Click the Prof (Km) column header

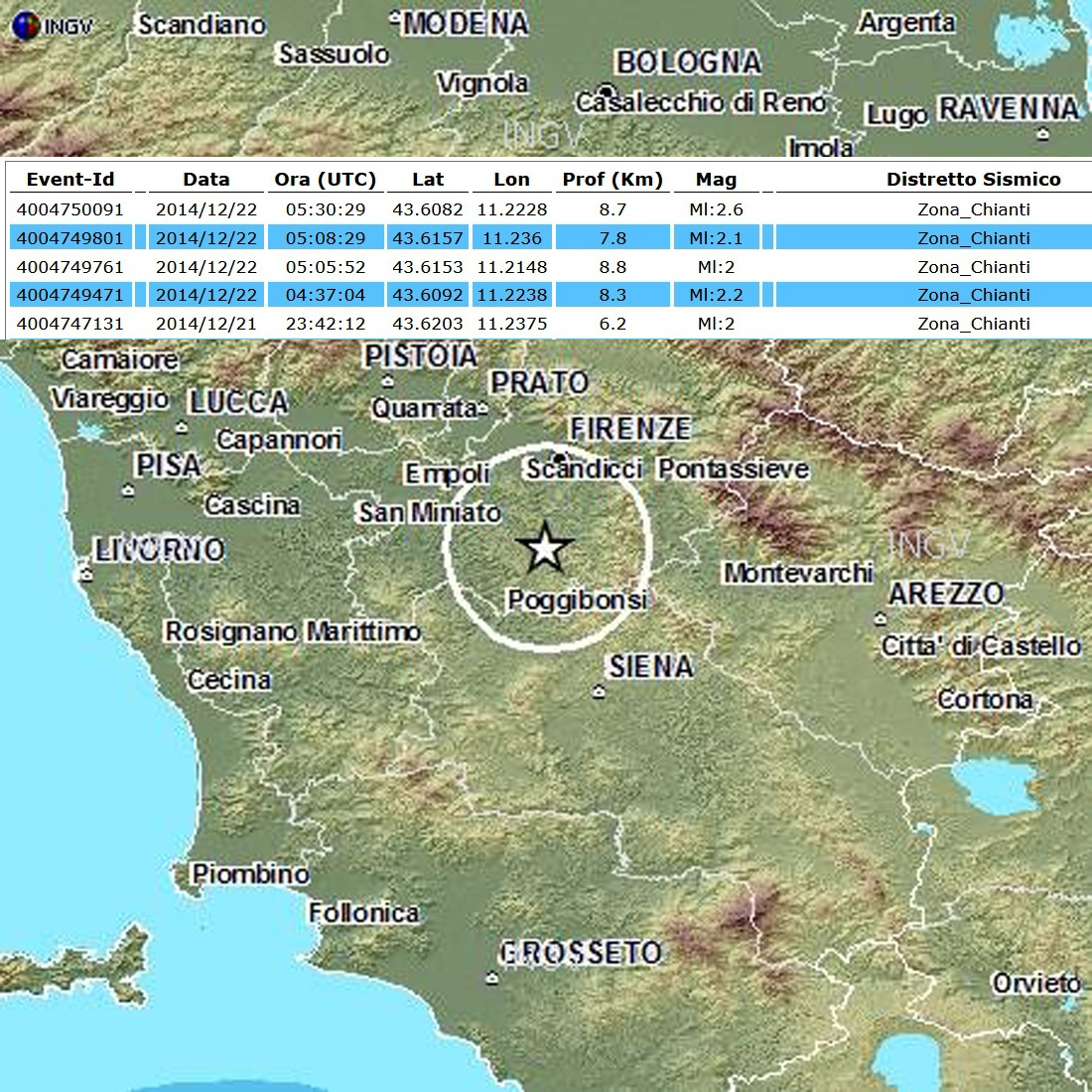[612, 180]
